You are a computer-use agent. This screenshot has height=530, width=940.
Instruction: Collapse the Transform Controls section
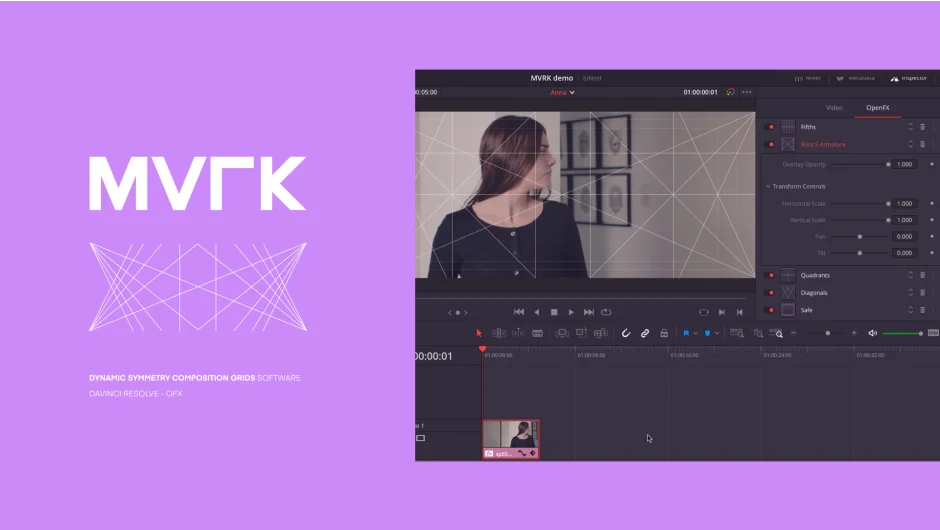tap(768, 186)
